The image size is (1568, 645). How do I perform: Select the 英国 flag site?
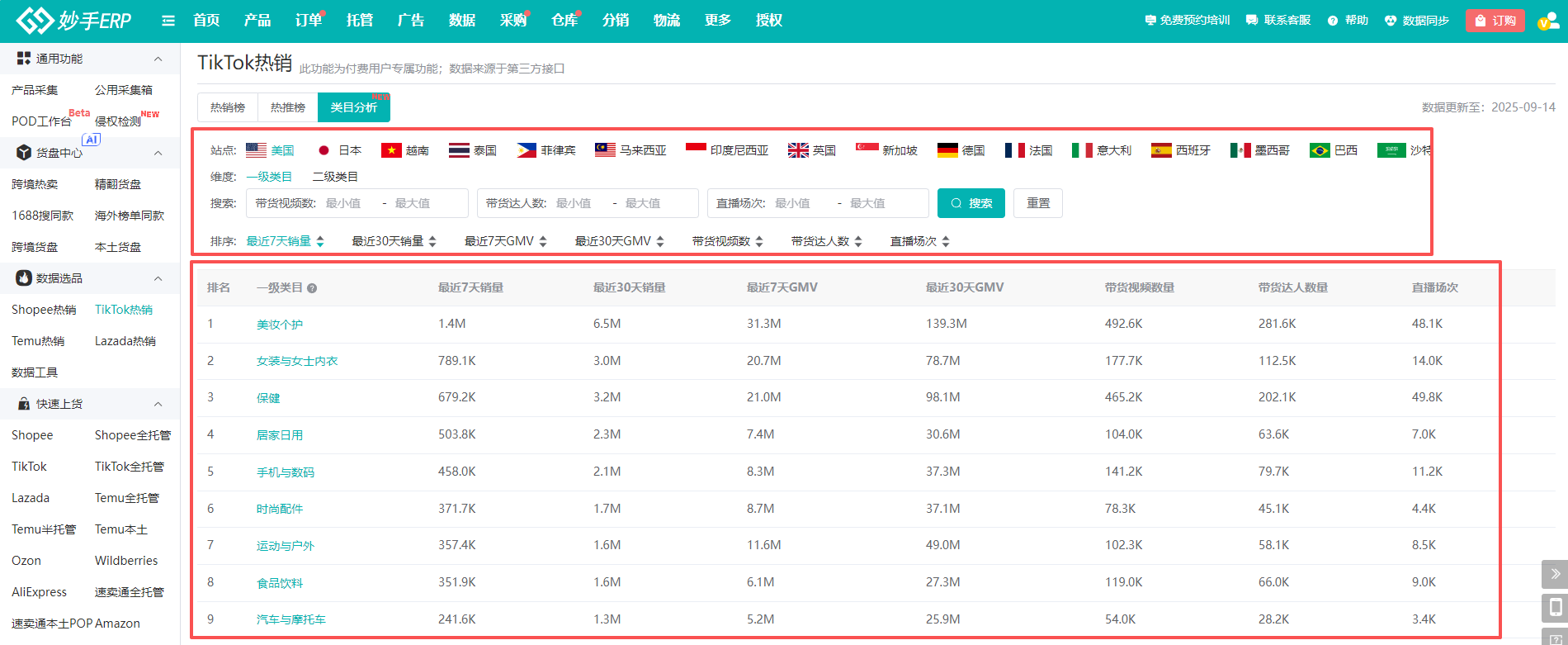[812, 150]
